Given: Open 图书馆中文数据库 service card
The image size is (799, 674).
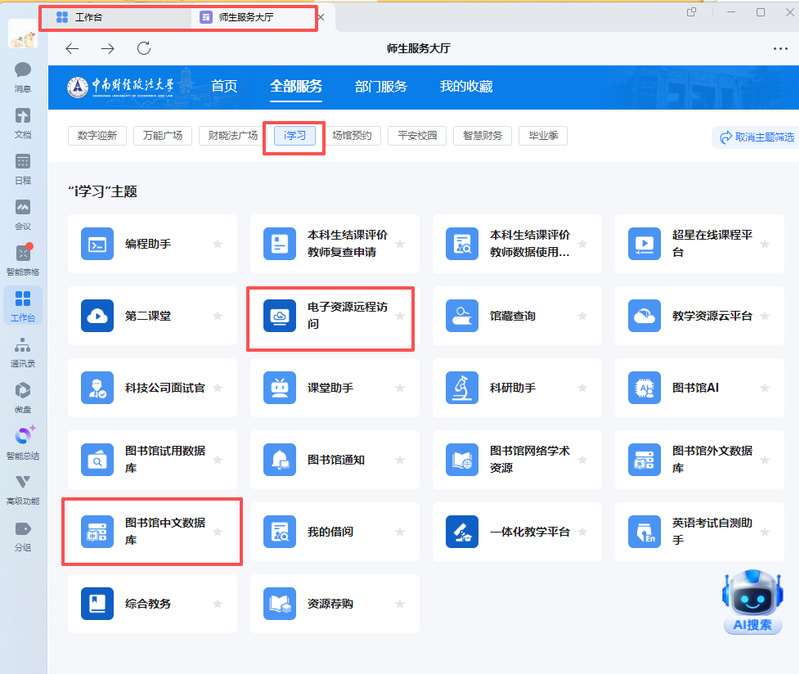Looking at the screenshot, I should [152, 531].
